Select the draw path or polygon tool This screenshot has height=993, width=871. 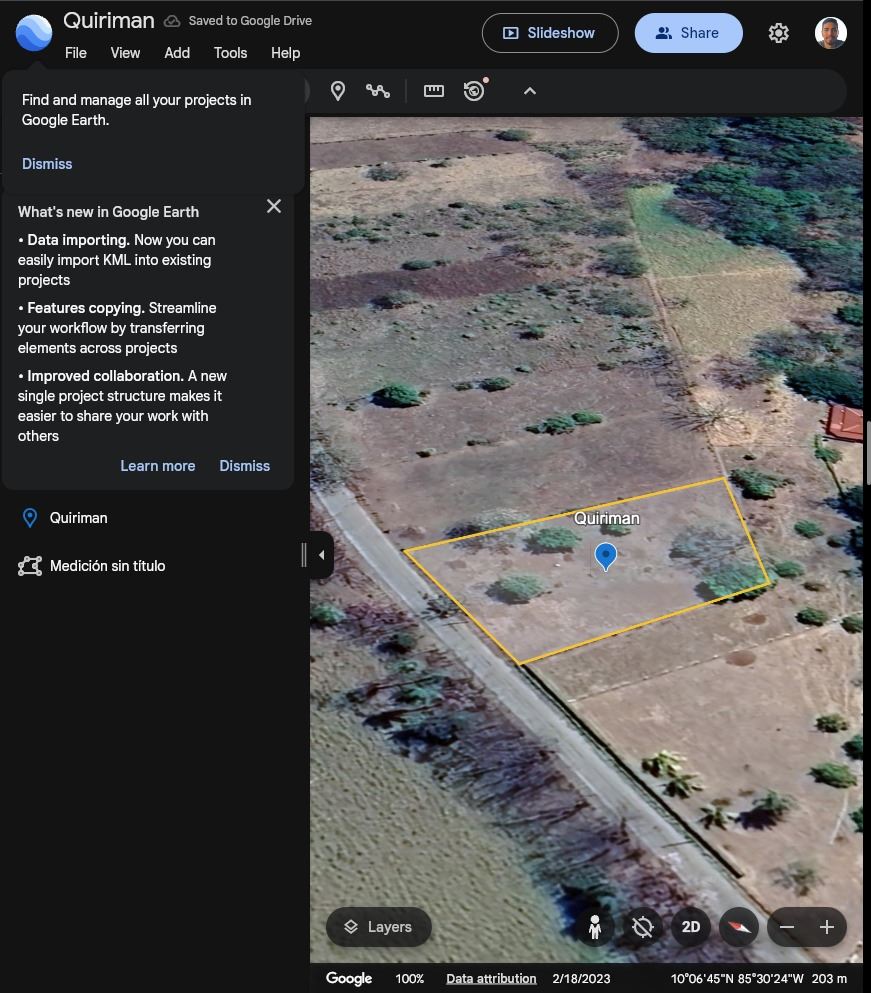pyautogui.click(x=378, y=91)
